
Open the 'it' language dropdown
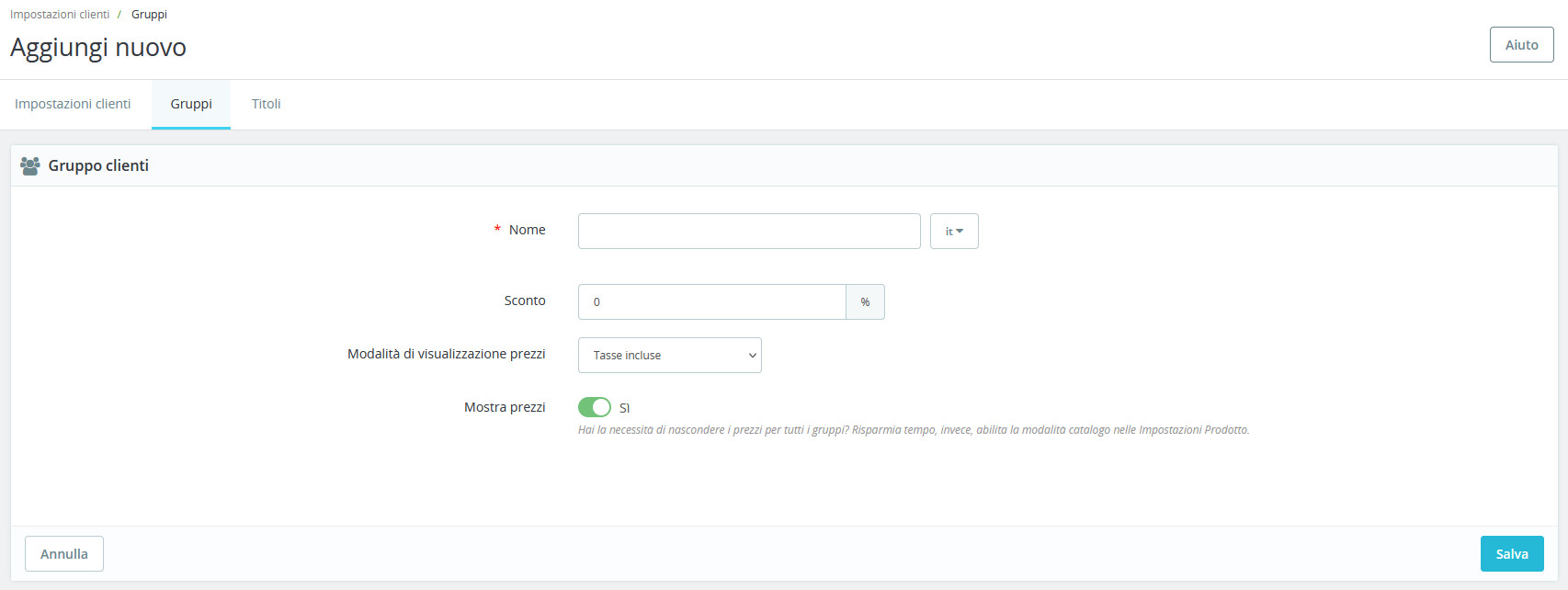point(954,232)
